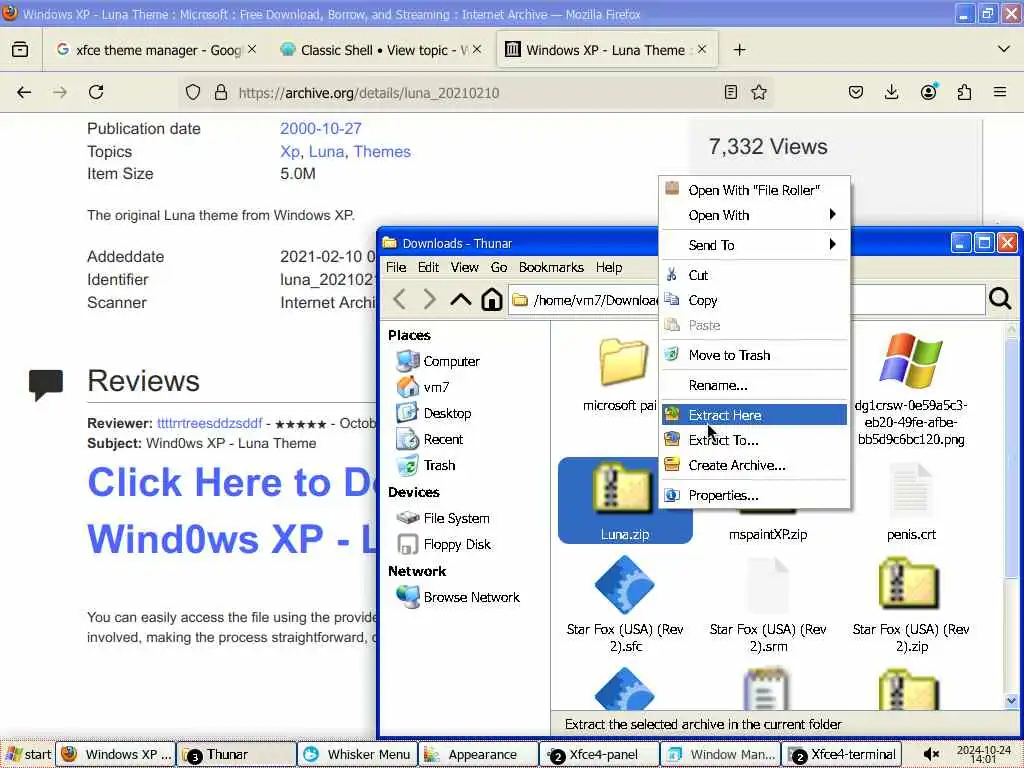Click Thunar's back navigation arrow
Viewport: 1024px width, 768px height.
400,300
